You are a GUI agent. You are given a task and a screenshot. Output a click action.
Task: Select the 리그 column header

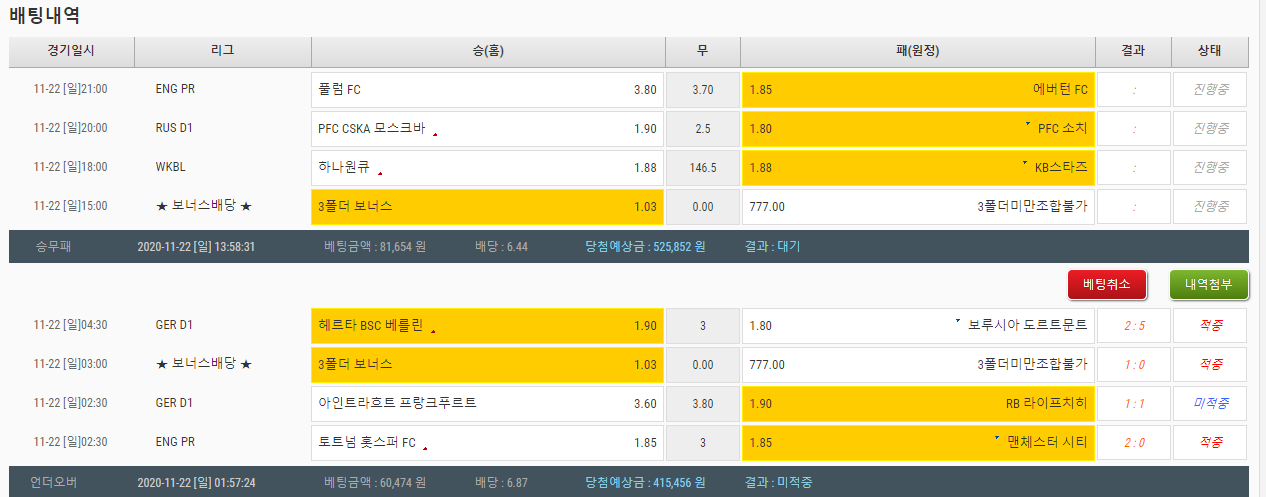(x=222, y=51)
